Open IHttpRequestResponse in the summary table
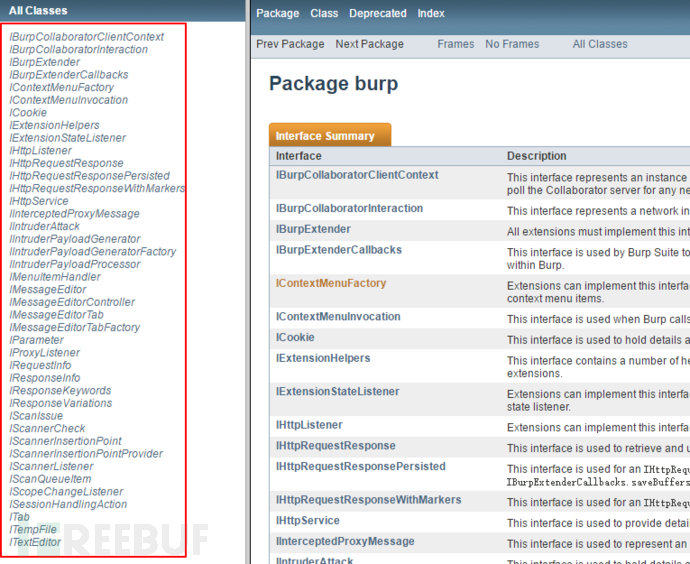The image size is (690, 564). 335,446
